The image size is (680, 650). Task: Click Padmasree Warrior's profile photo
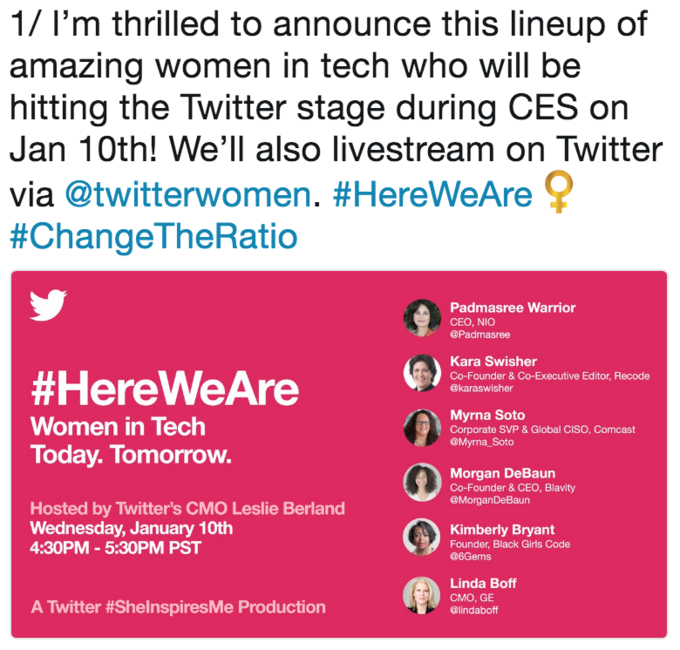click(422, 318)
